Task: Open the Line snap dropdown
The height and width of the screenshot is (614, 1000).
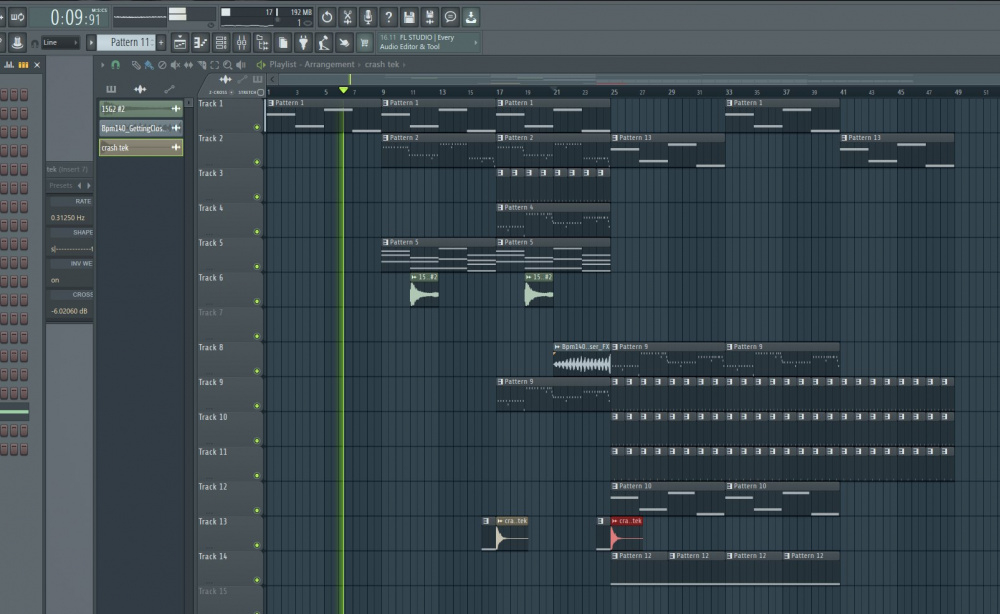Action: coord(60,43)
